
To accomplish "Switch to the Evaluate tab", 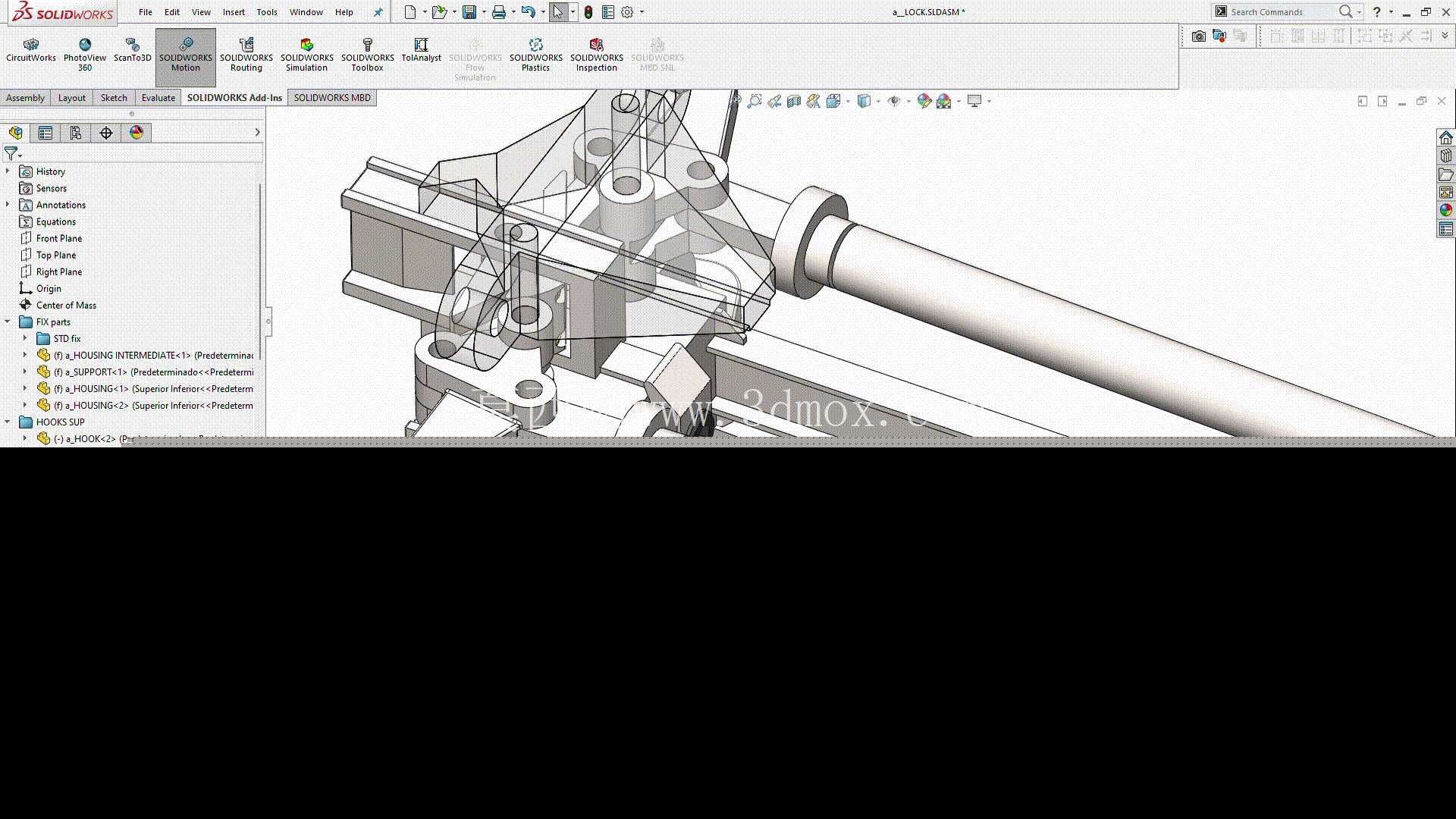I will (x=158, y=98).
